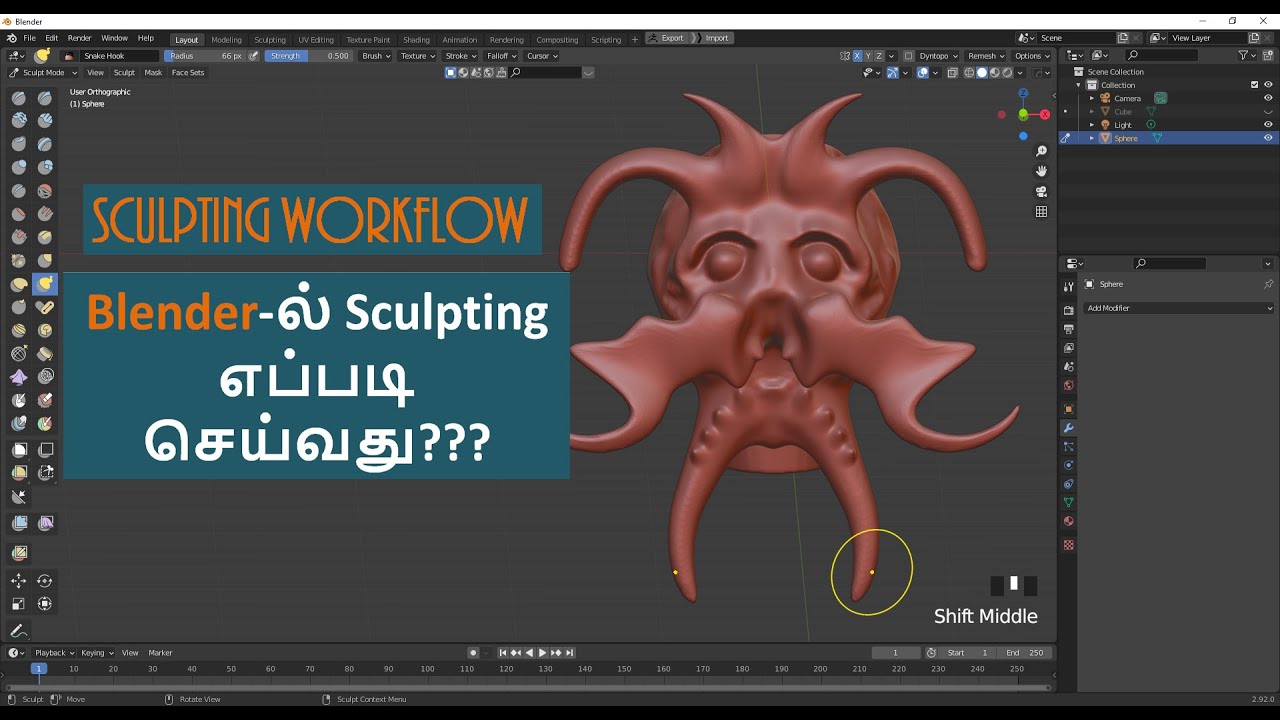This screenshot has width=1280, height=720.
Task: Choose the Cloth Filter tool
Action: (x=45, y=523)
